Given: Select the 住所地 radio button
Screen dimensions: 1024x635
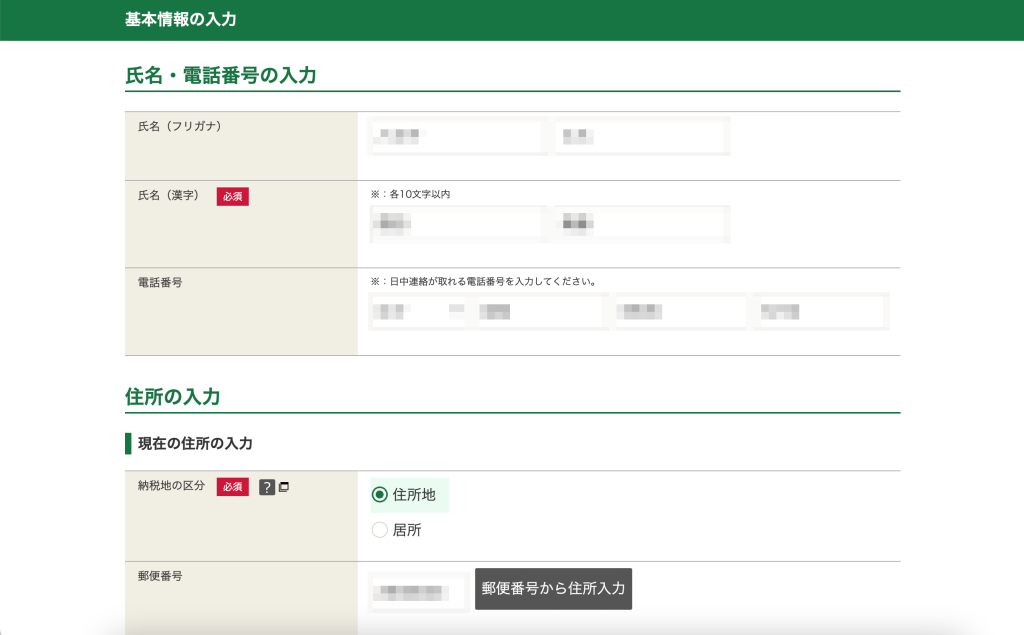Looking at the screenshot, I should pyautogui.click(x=380, y=495).
